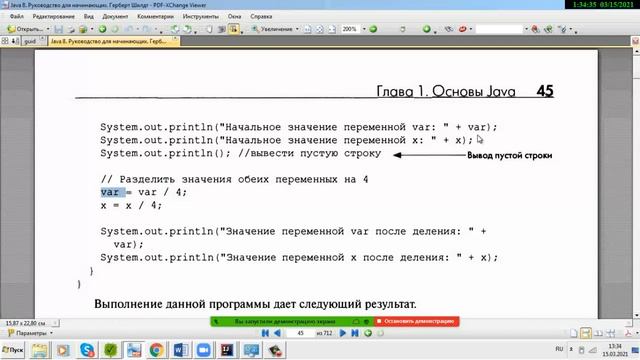Click the Print icon in toolbar
This screenshot has width=640, height=360.
pyautogui.click(x=71, y=29)
